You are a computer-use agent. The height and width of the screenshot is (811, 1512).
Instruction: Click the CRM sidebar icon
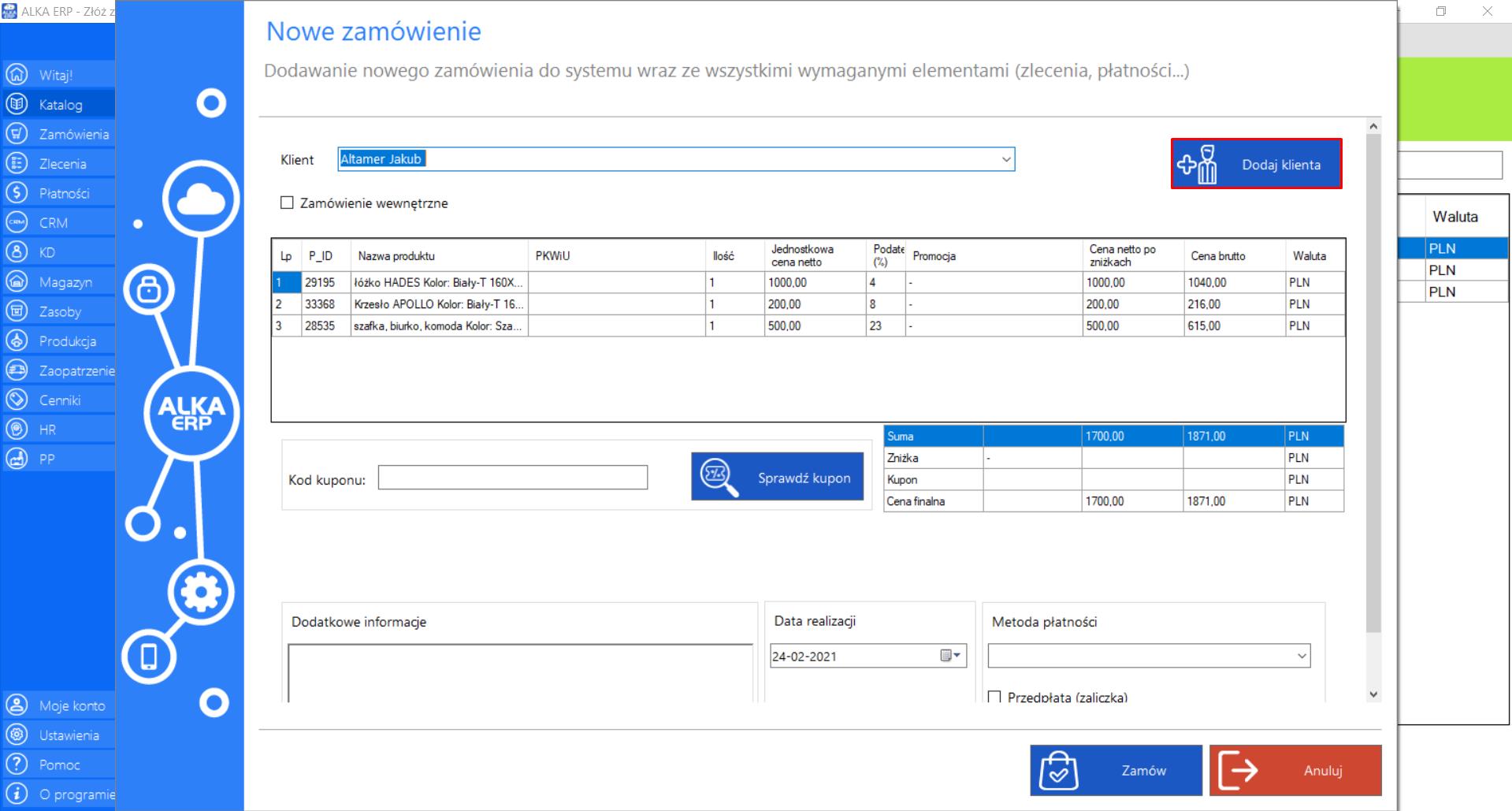click(17, 222)
